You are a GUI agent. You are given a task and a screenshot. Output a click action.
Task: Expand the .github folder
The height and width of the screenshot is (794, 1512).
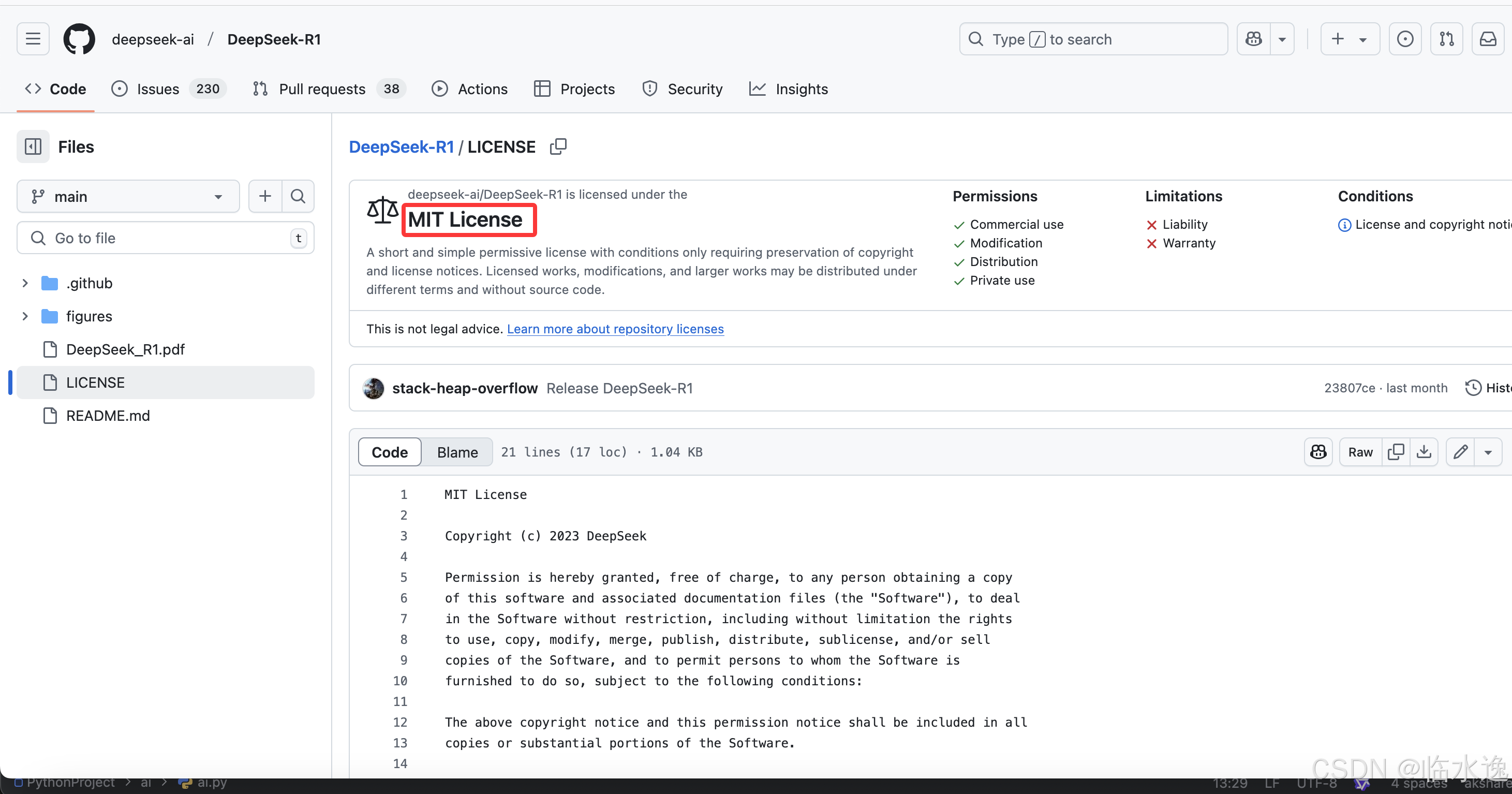pos(25,283)
